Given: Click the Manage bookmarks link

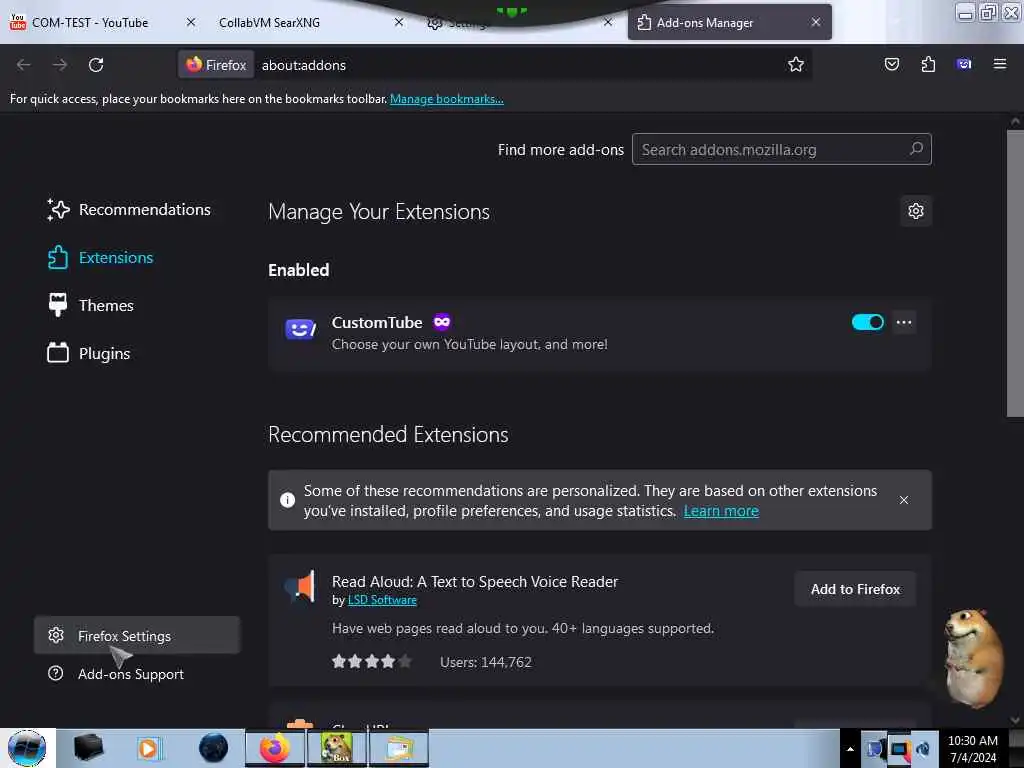Looking at the screenshot, I should coord(447,99).
